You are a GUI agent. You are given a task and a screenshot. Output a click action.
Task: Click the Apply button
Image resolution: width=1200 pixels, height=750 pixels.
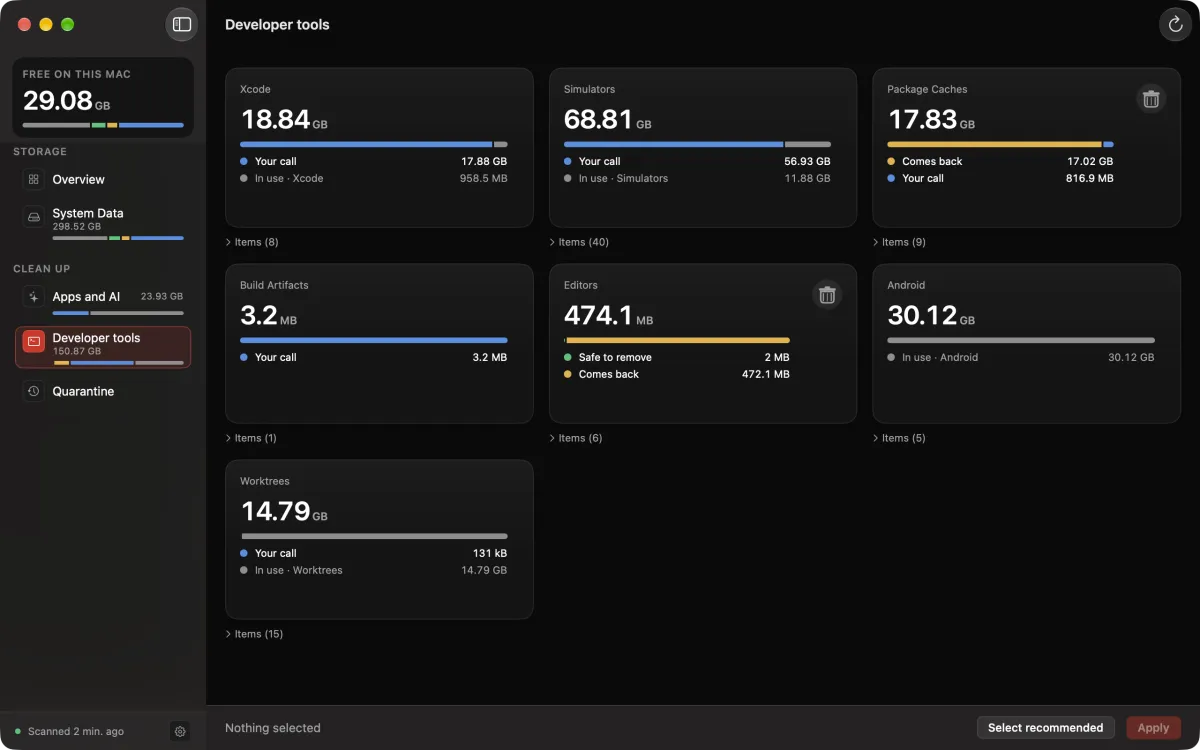(x=1153, y=728)
